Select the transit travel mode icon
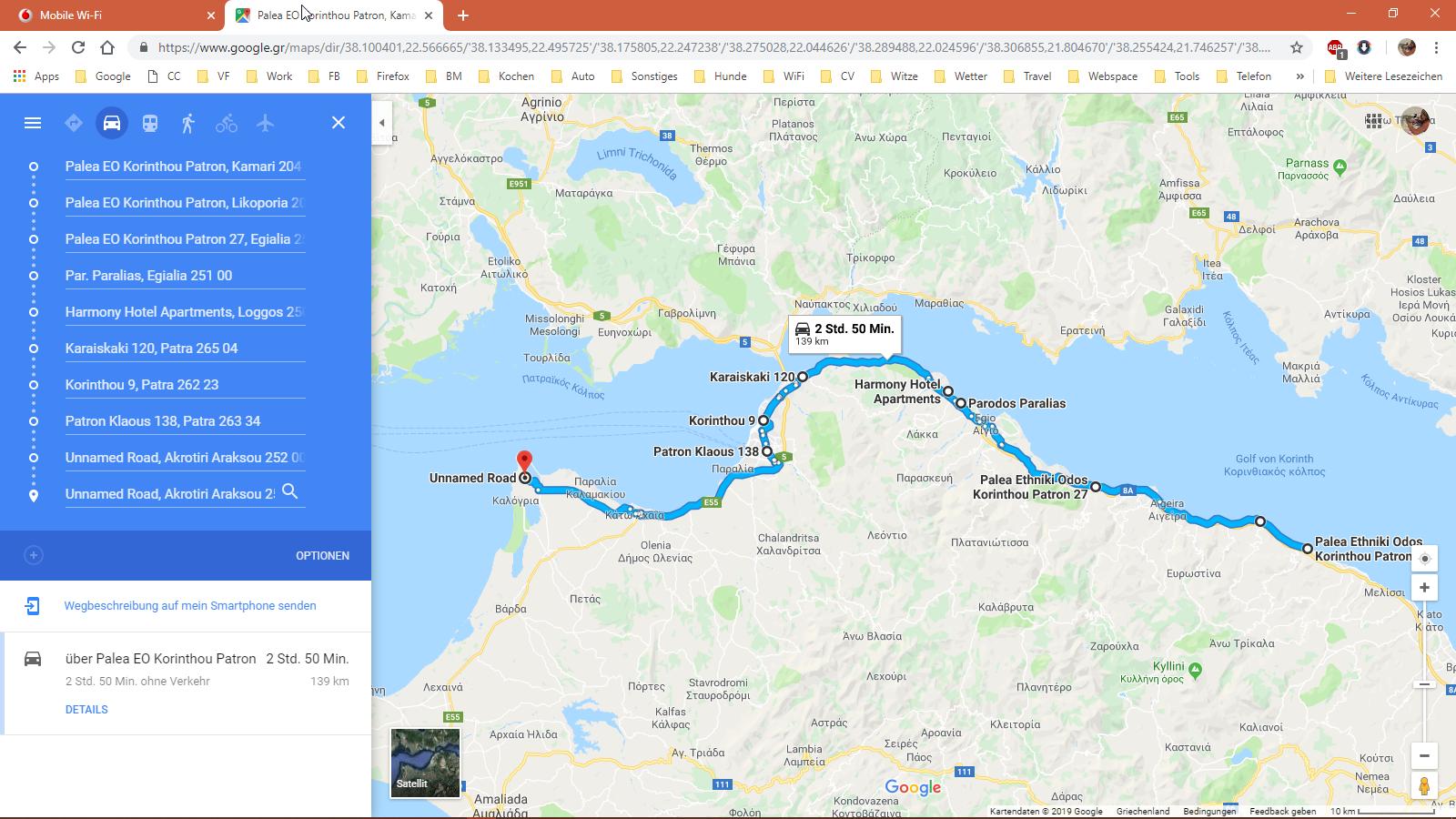The width and height of the screenshot is (1456, 819). coord(150,123)
